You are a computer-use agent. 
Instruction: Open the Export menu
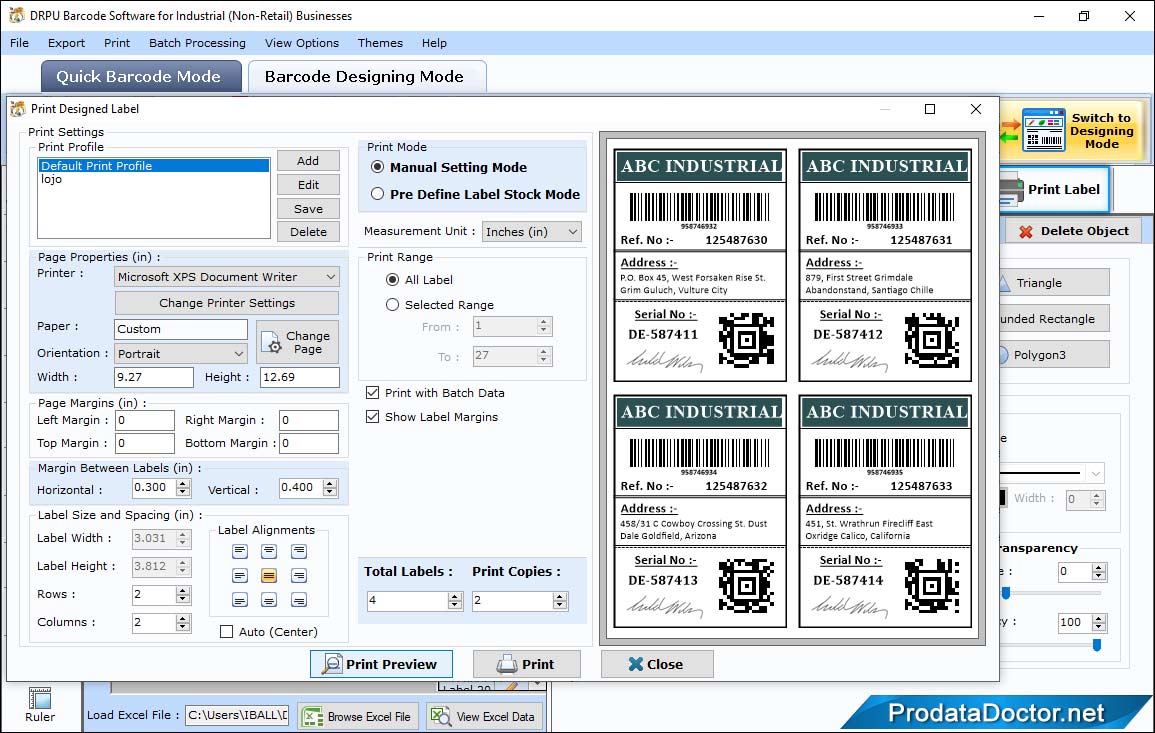tap(66, 43)
